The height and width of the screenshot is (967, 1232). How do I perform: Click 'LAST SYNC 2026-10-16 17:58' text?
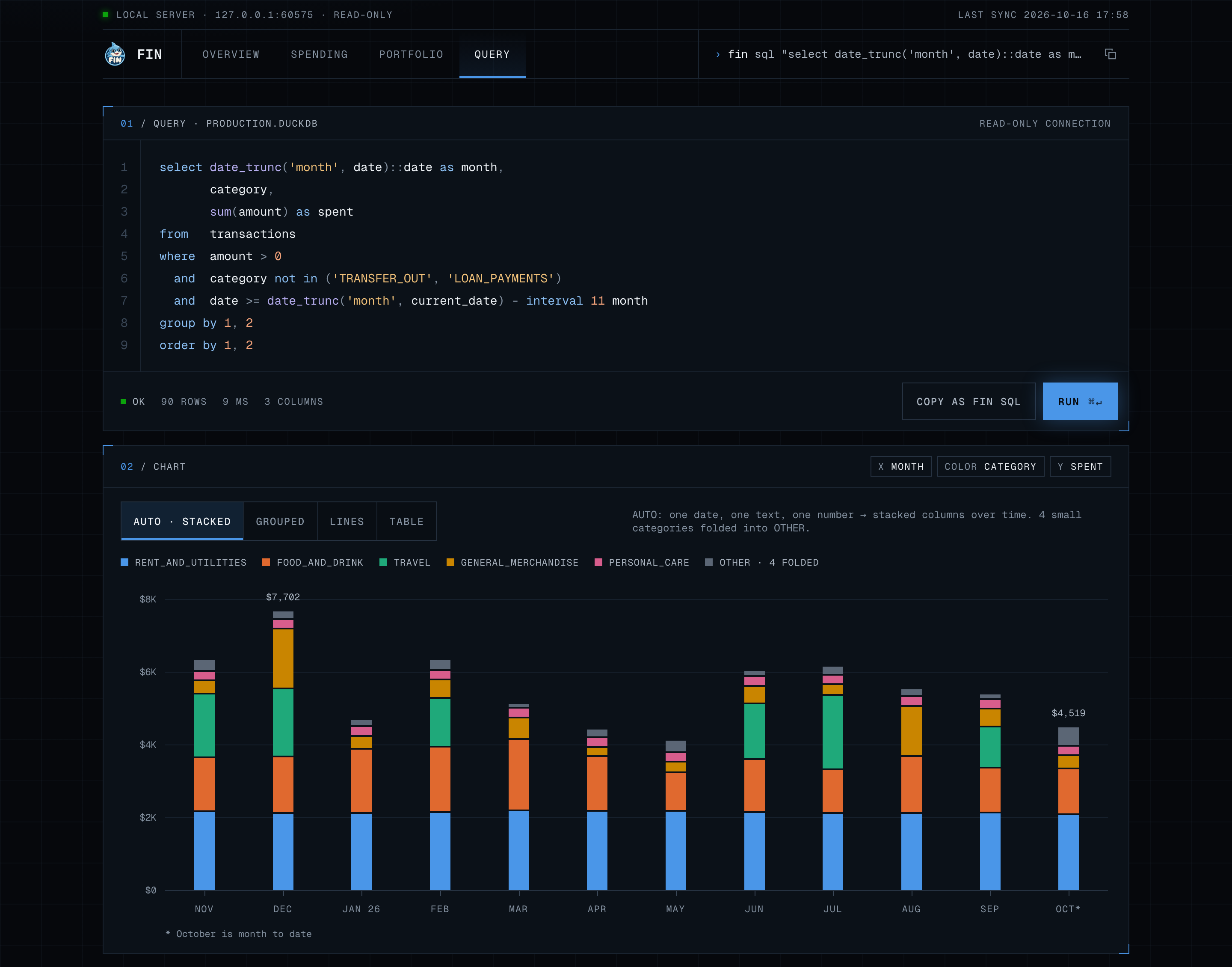pyautogui.click(x=1043, y=15)
